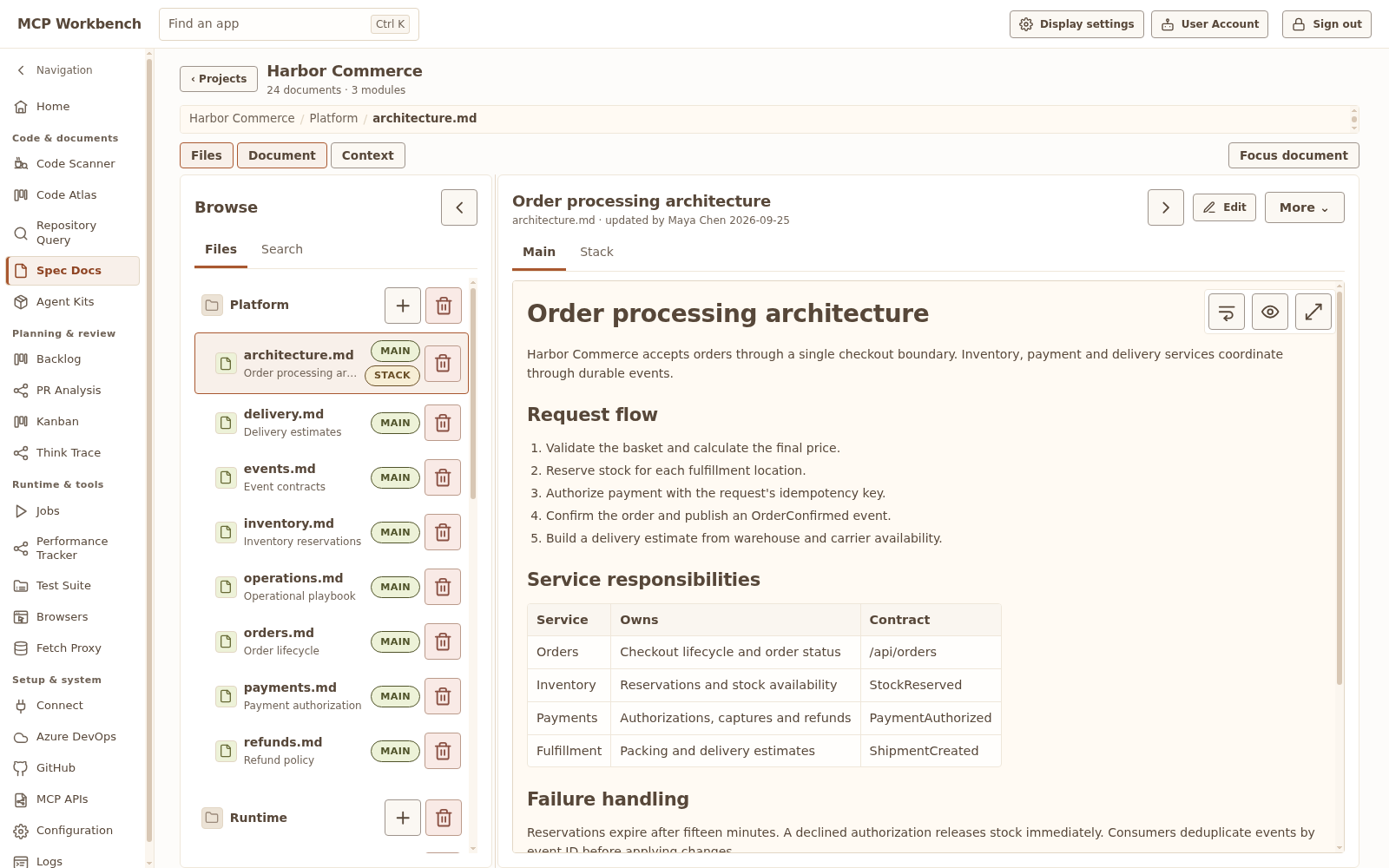Open Performance Tracker
The width and height of the screenshot is (1389, 868).
tap(73, 548)
